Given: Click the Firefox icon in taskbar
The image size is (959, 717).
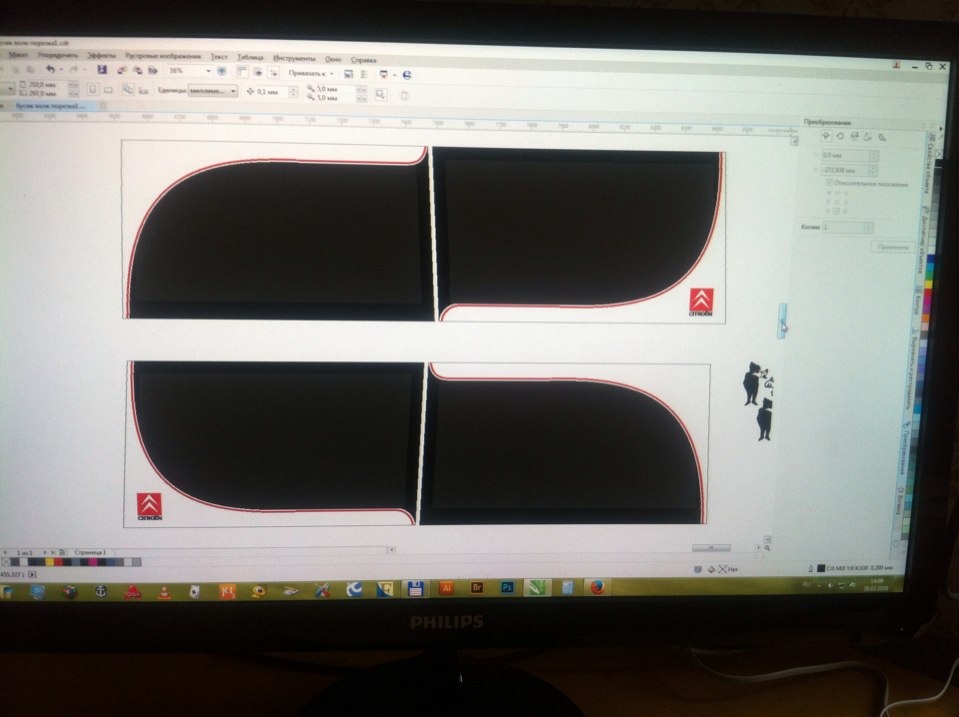Looking at the screenshot, I should tap(598, 587).
